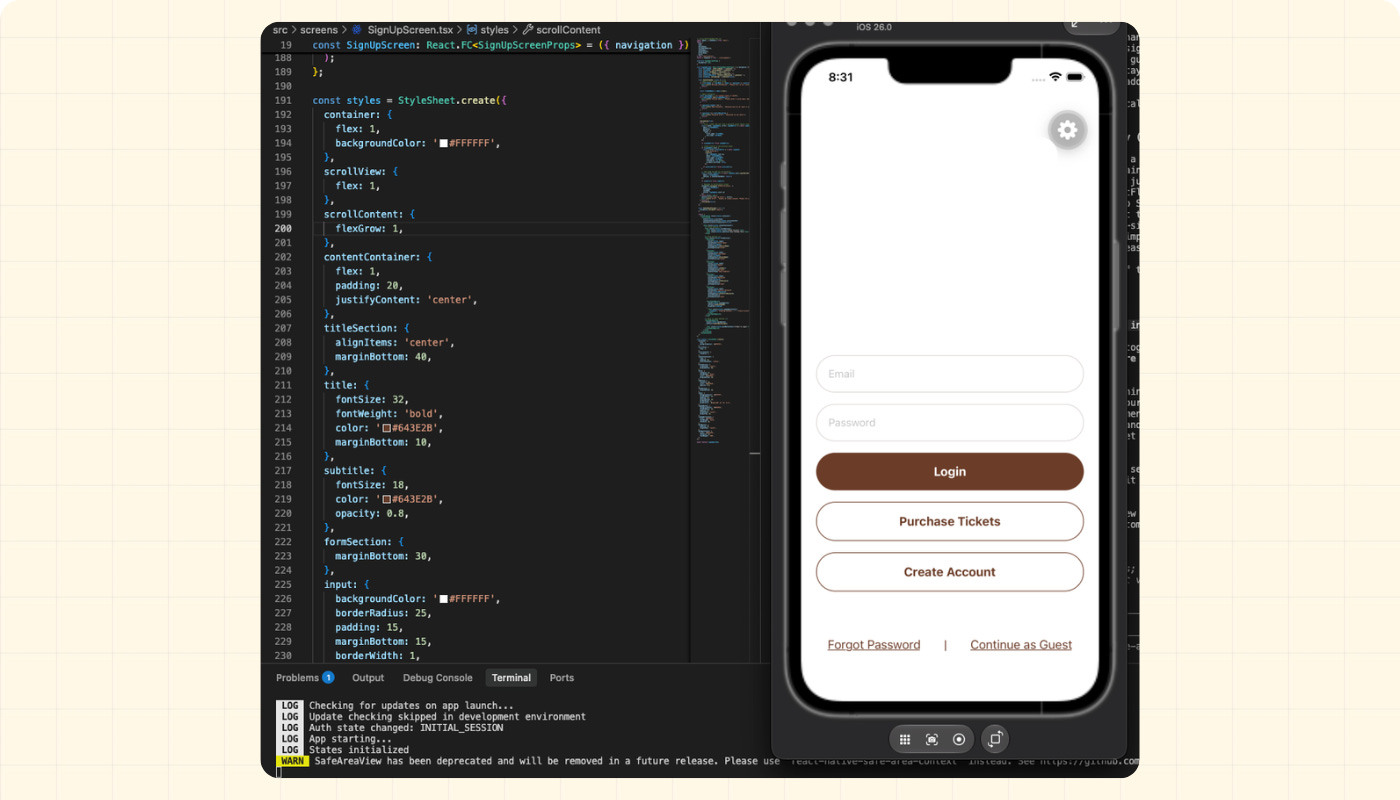The width and height of the screenshot is (1400, 800).
Task: Click the 8:31 clock in the simulator
Action: tap(841, 78)
